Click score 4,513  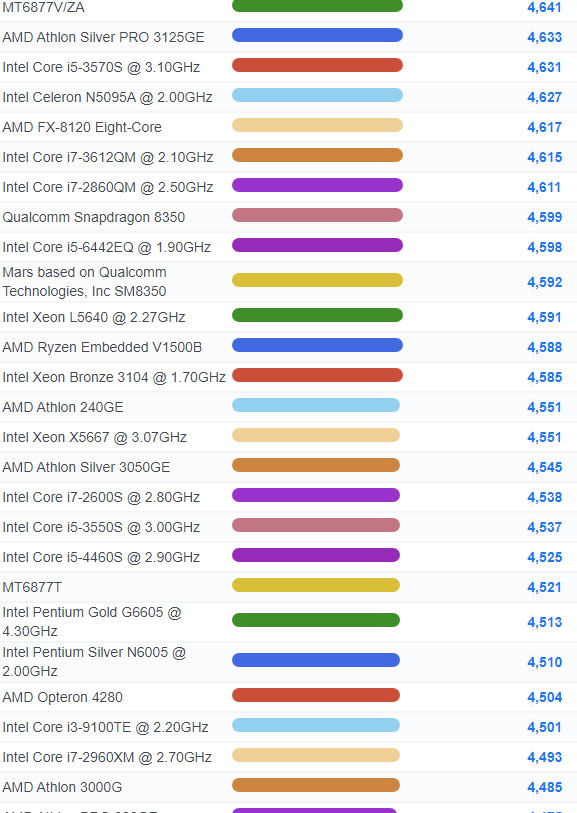coord(544,623)
